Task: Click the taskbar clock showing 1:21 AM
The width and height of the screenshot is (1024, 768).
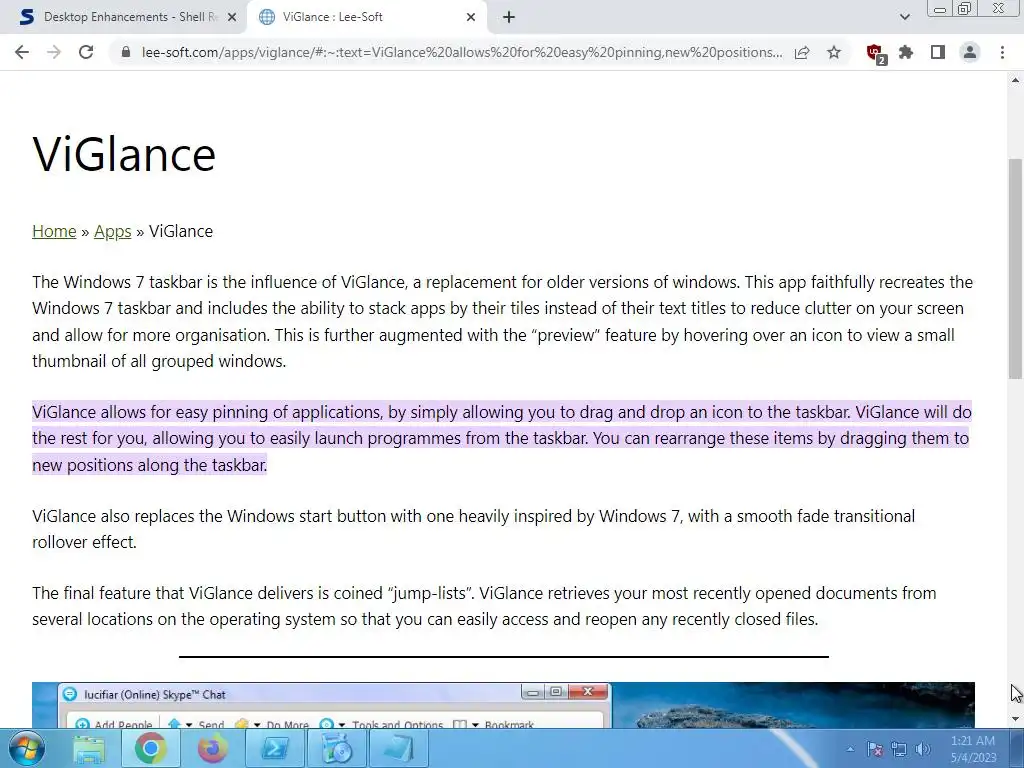Action: click(973, 749)
